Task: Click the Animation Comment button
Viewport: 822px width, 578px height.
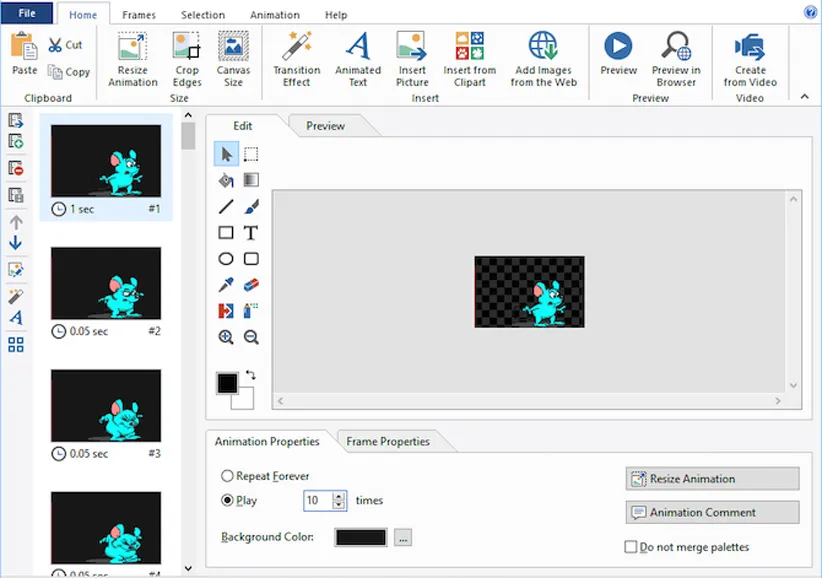Action: [712, 512]
